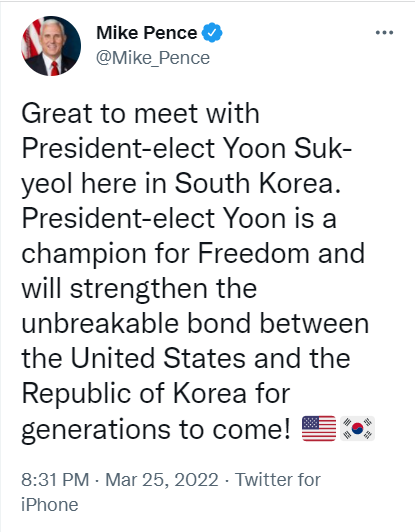Click the Mar 25, 2022 date
415x532 pixels.
click(162, 480)
